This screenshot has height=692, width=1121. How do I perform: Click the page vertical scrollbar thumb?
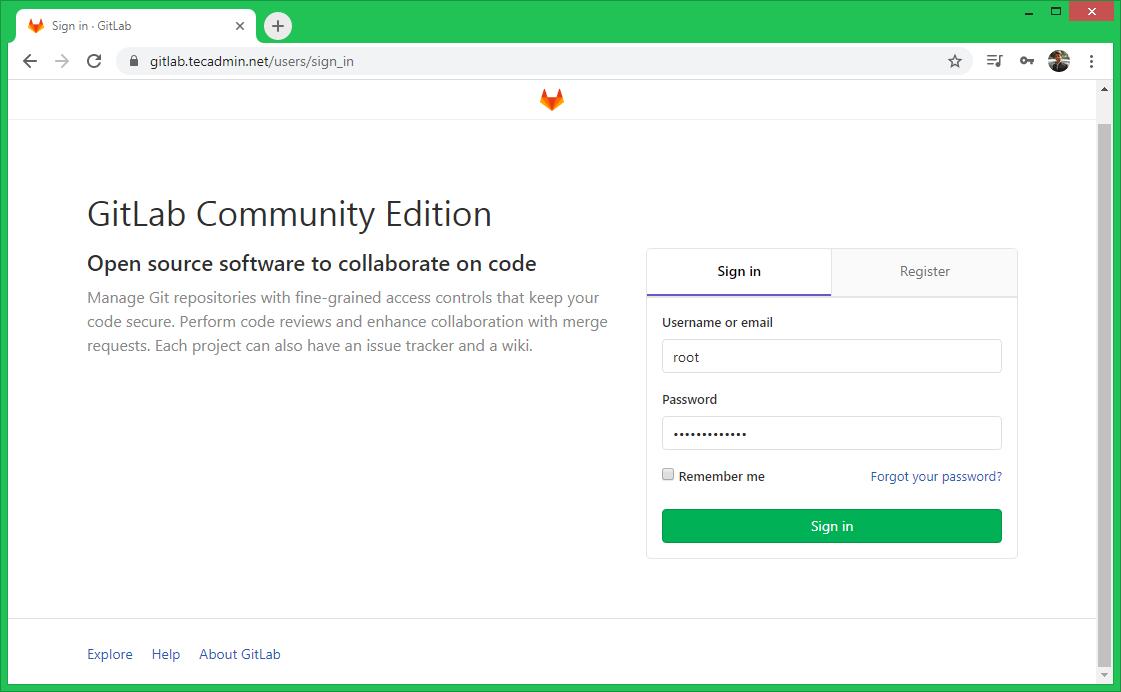coord(1104,395)
